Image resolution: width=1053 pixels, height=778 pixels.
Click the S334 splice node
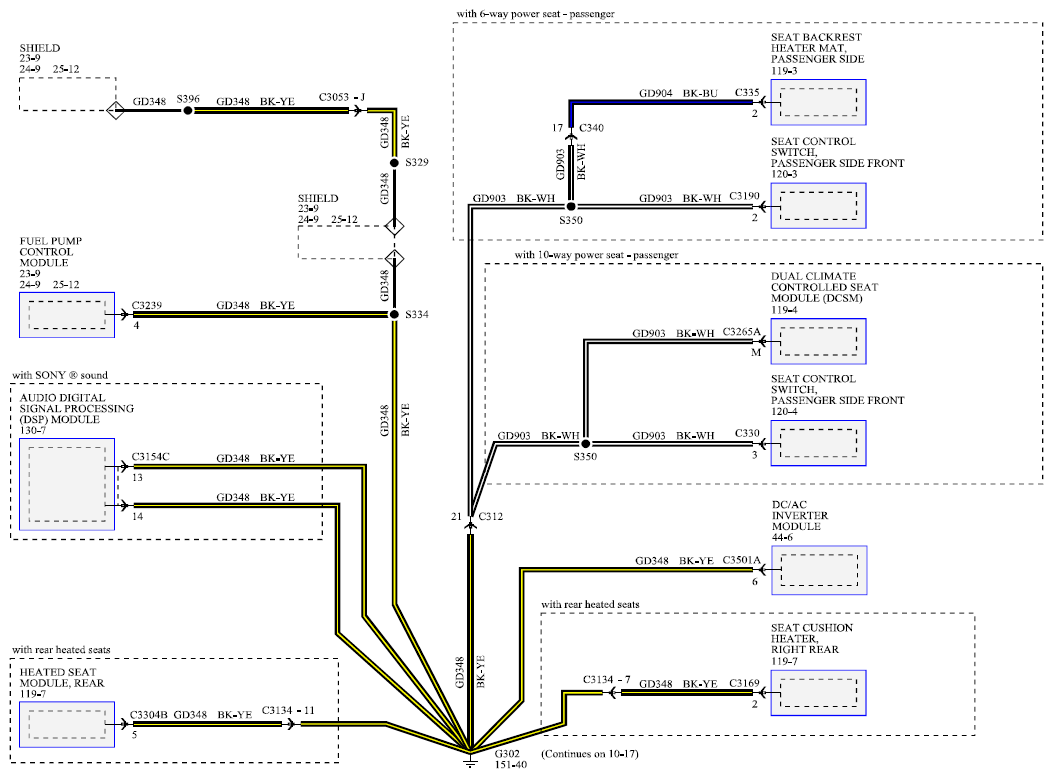pos(394,314)
